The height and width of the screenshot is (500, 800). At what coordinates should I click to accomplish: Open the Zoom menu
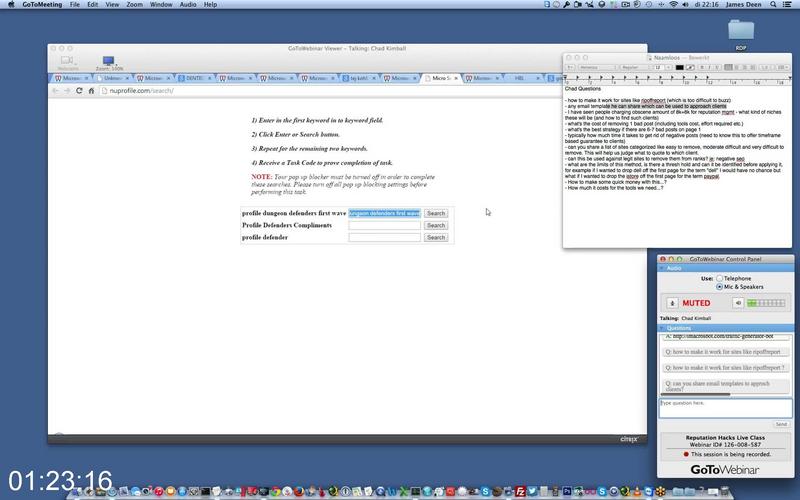tap(134, 4)
